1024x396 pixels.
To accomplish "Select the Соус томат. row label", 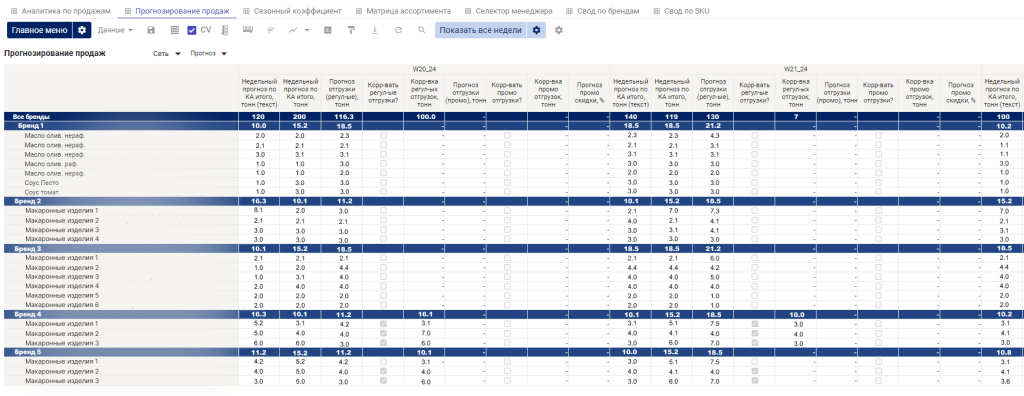I will click(x=42, y=192).
